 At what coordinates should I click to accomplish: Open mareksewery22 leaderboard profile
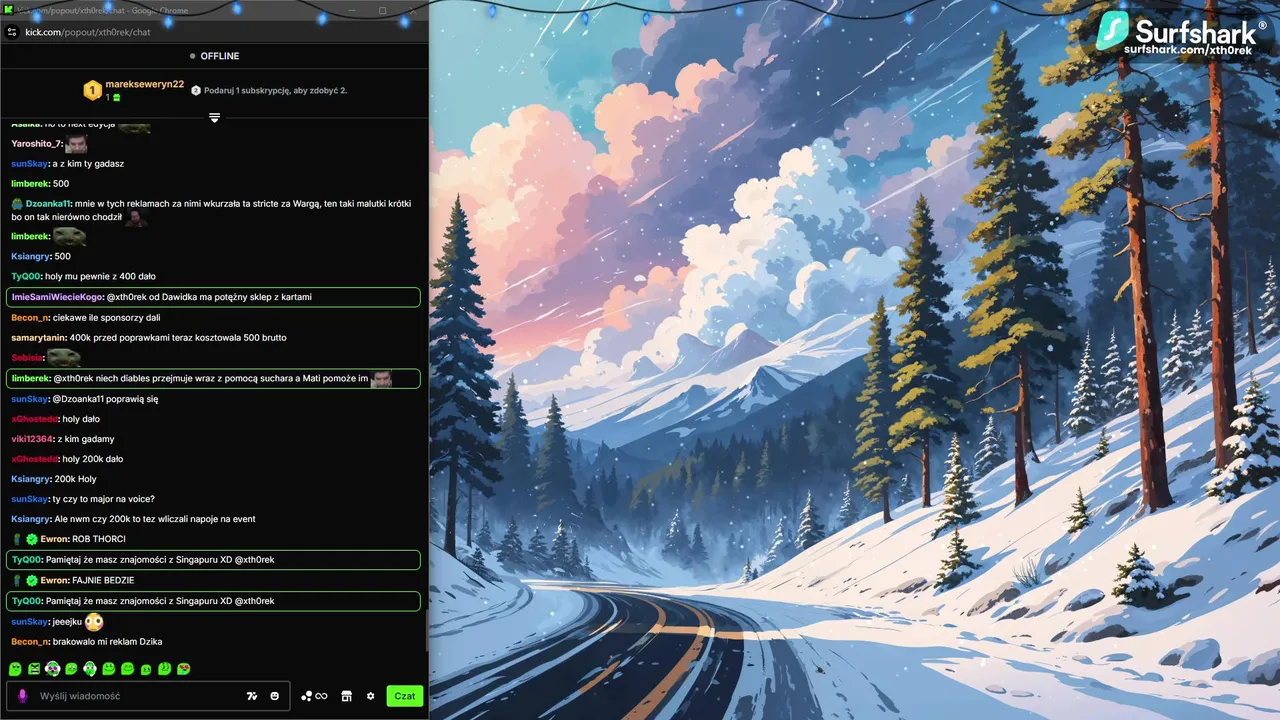pos(145,84)
